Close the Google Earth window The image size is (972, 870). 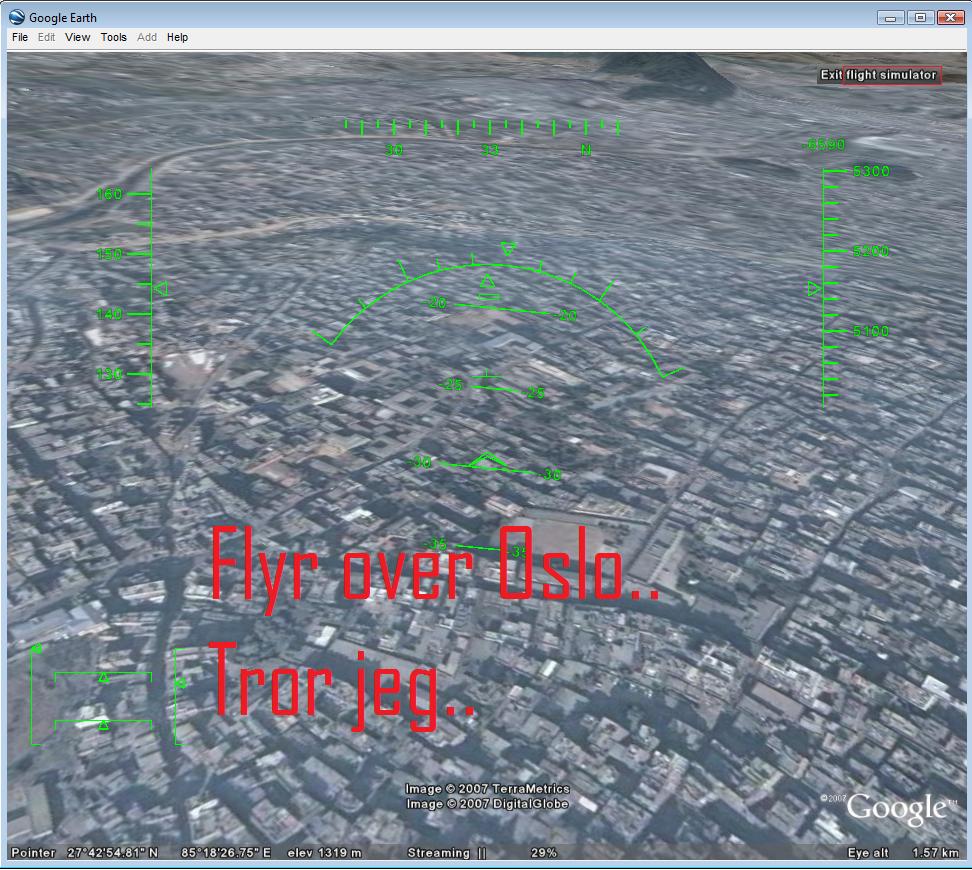950,18
